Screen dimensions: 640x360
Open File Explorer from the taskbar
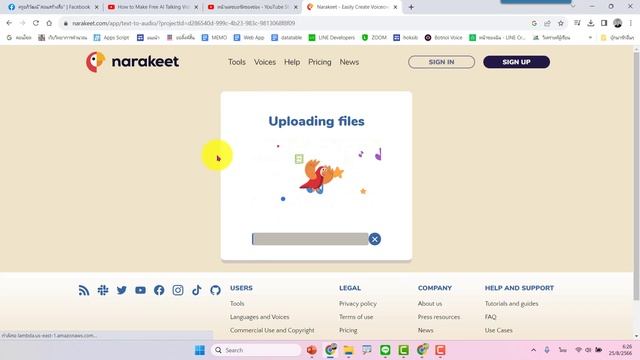(x=349, y=350)
